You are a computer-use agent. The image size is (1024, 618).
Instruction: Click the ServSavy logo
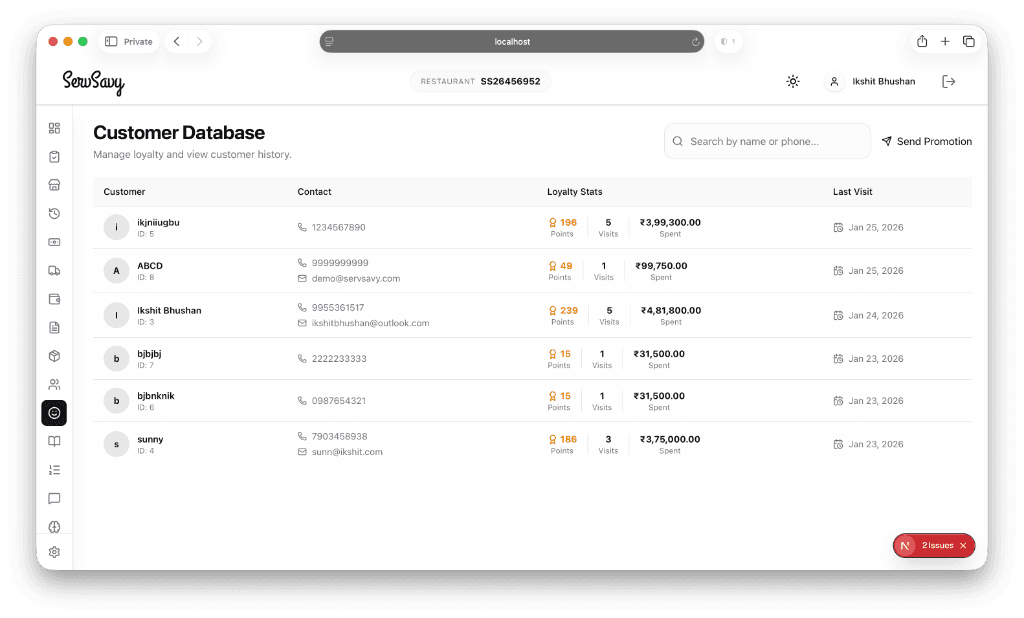point(93,82)
